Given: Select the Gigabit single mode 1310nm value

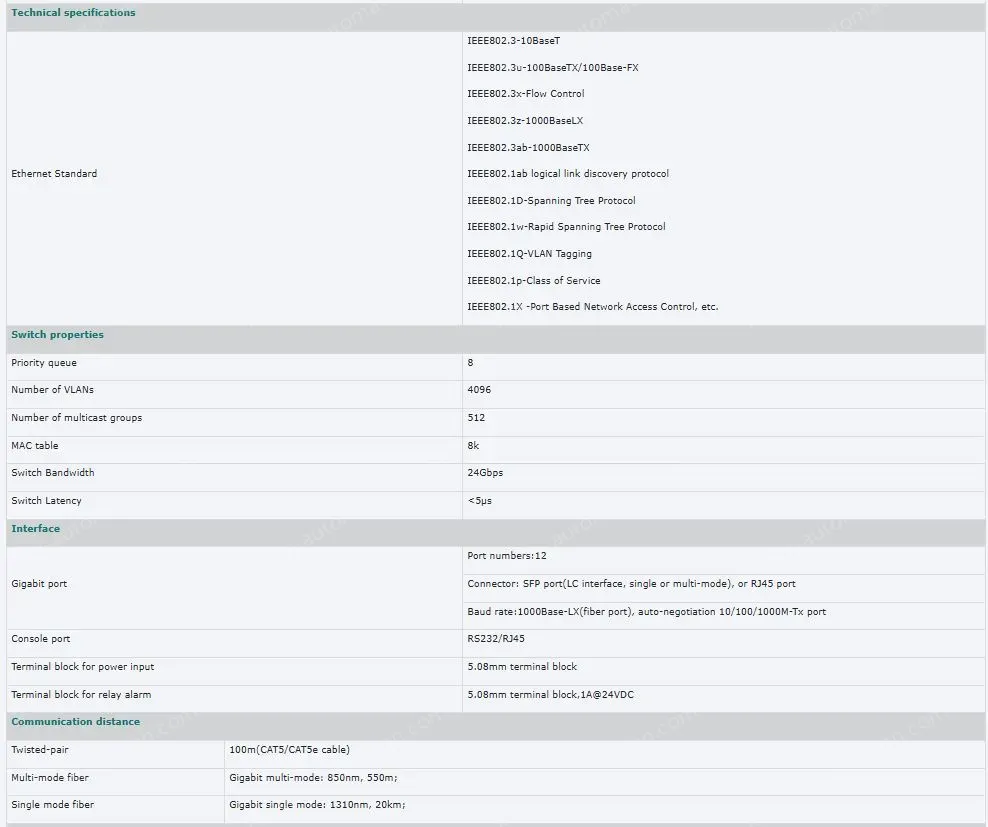Looking at the screenshot, I should click(317, 805).
